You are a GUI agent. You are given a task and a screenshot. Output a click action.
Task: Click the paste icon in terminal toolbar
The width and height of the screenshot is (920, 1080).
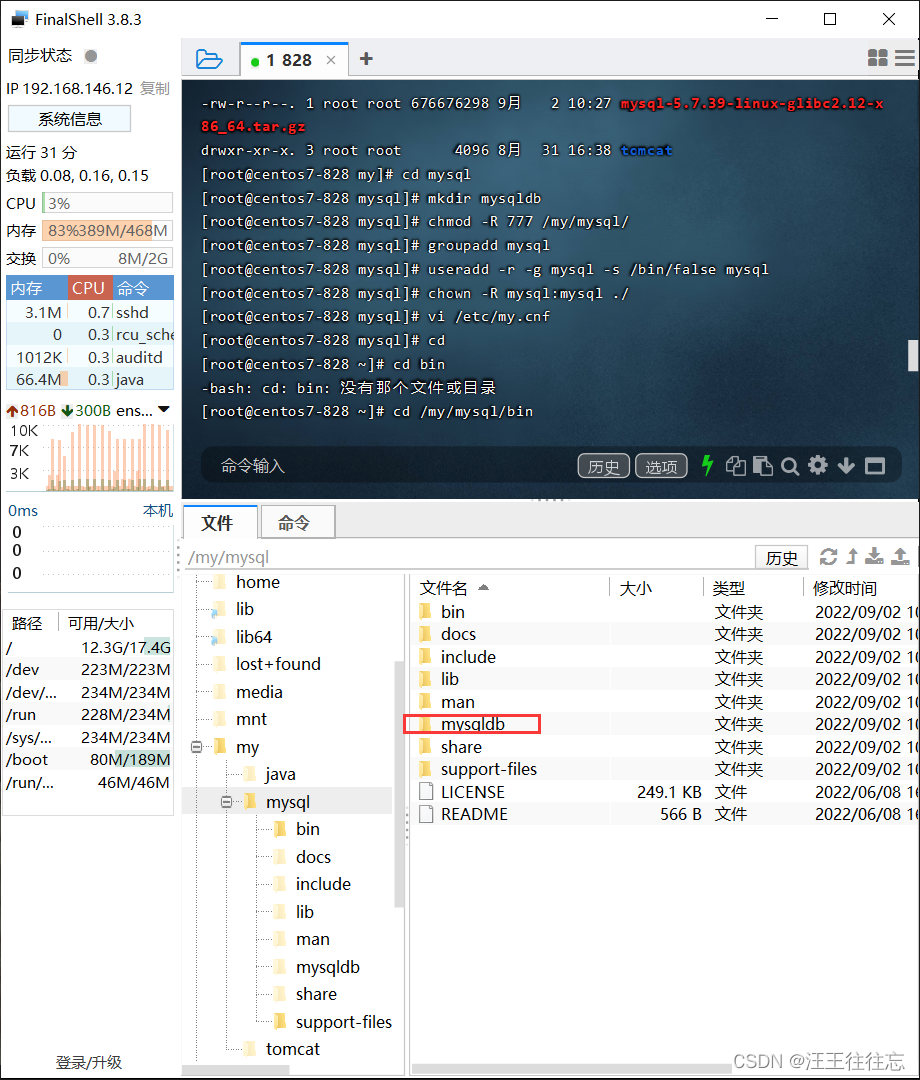click(762, 465)
